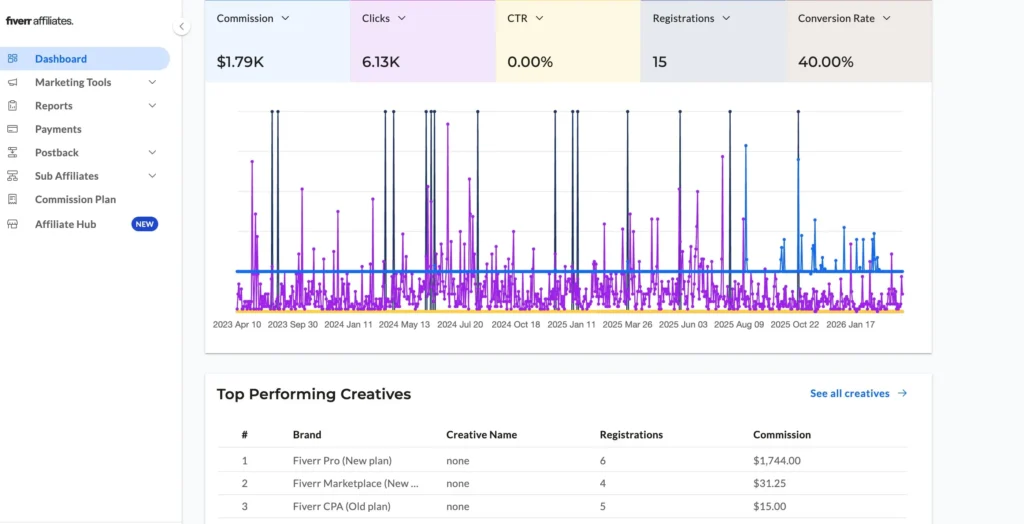This screenshot has height=524, width=1024.
Task: Expand the Postback submenu chevron
Action: [x=152, y=153]
